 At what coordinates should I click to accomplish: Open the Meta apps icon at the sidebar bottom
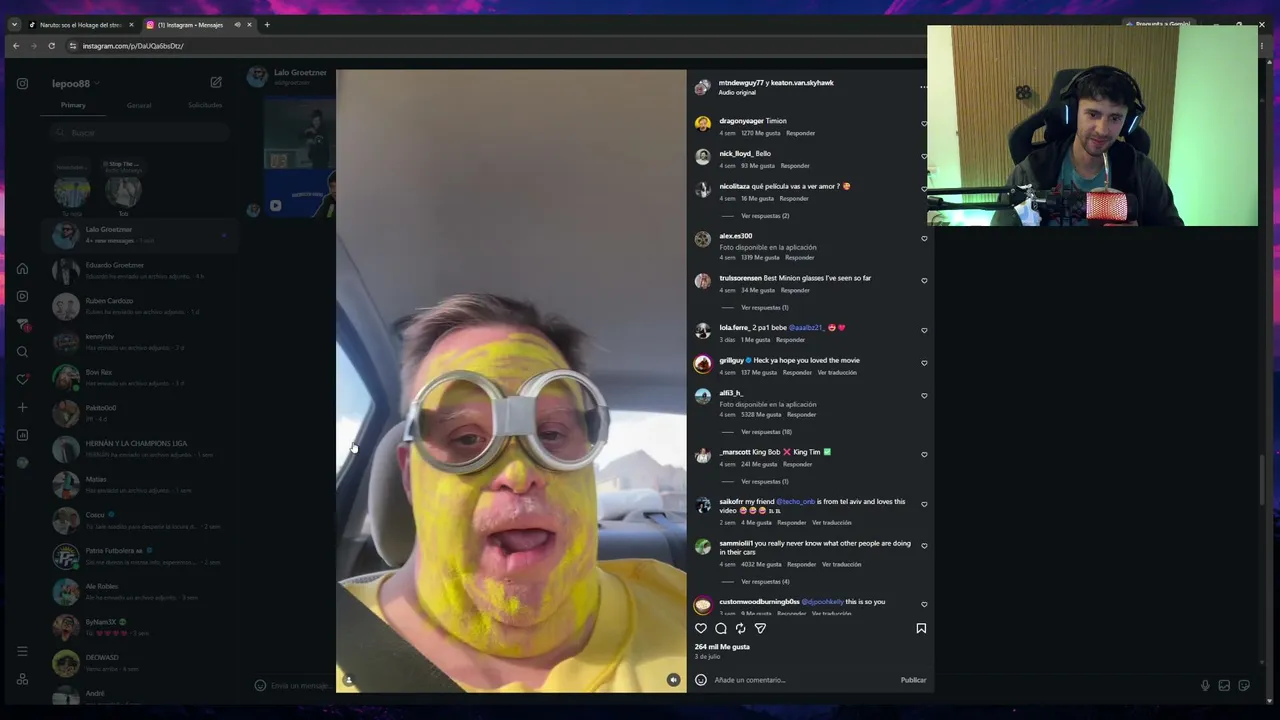tap(22, 679)
